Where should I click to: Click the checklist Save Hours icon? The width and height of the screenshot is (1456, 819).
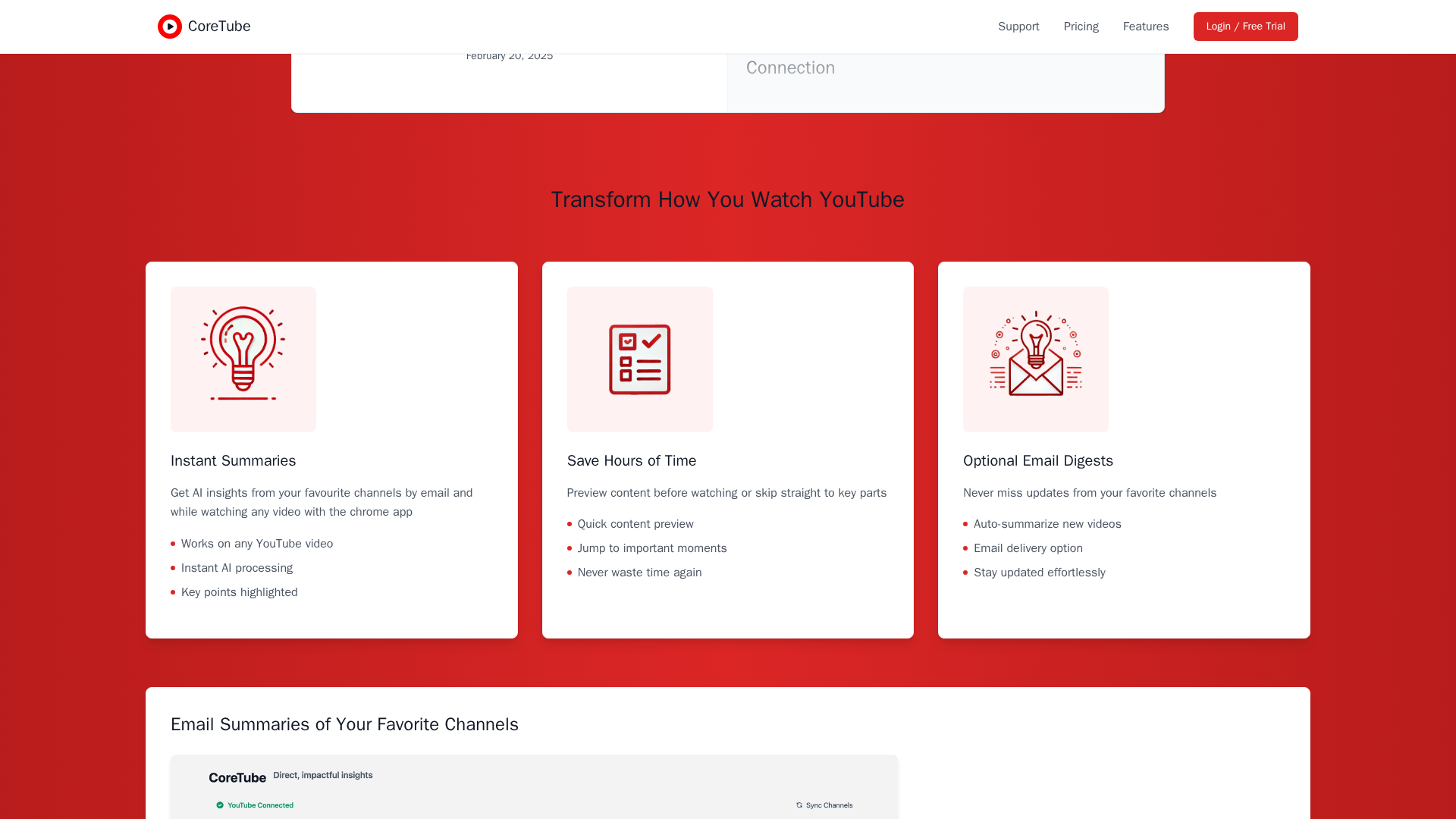click(x=639, y=359)
